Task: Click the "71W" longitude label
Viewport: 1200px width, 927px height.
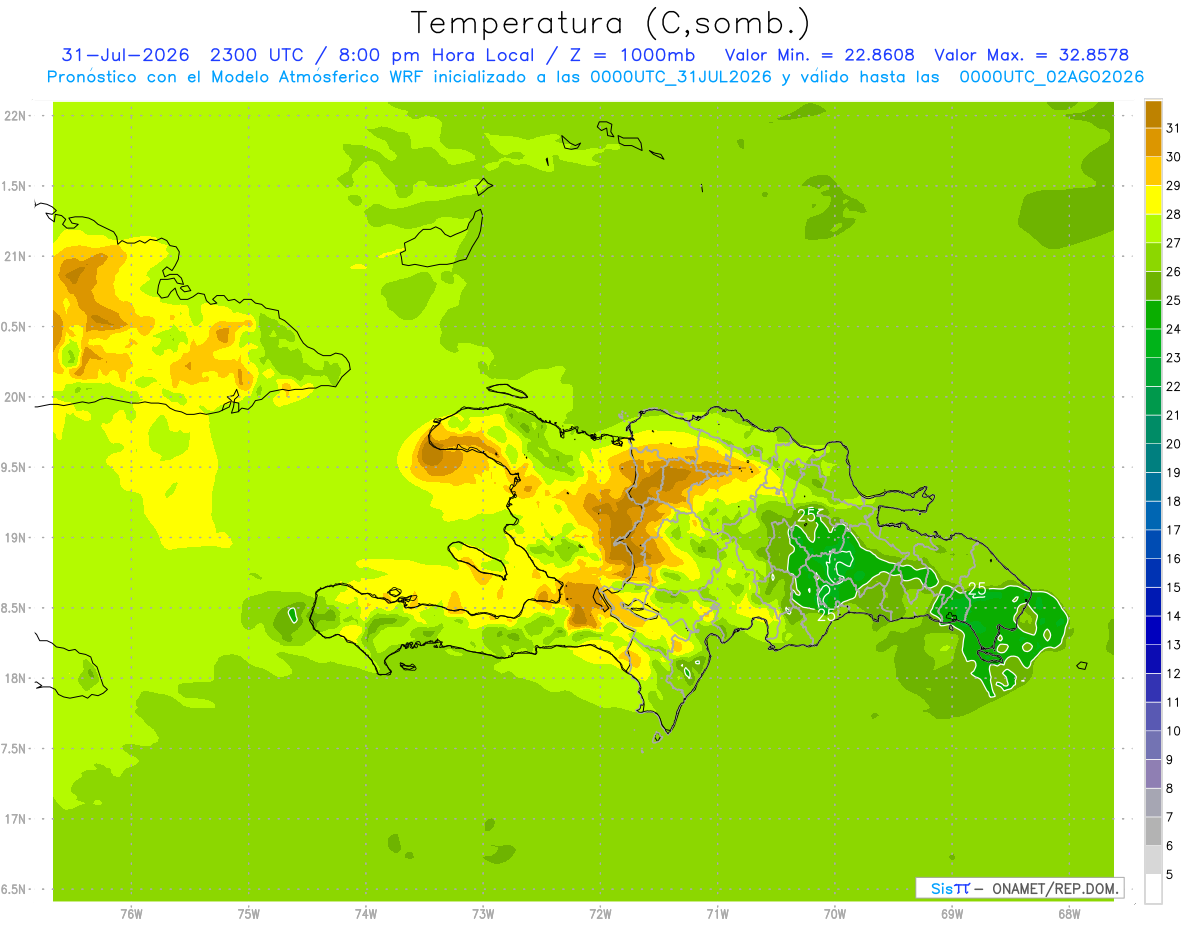Action: pyautogui.click(x=717, y=913)
